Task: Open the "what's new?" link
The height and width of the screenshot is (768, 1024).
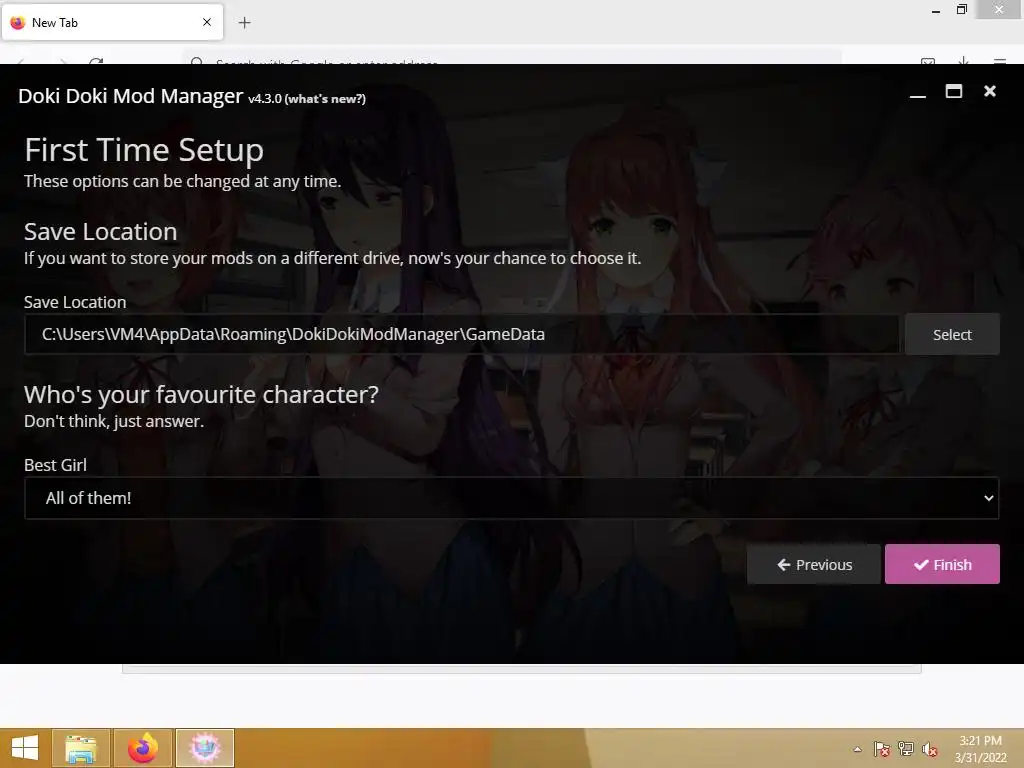Action: (325, 99)
